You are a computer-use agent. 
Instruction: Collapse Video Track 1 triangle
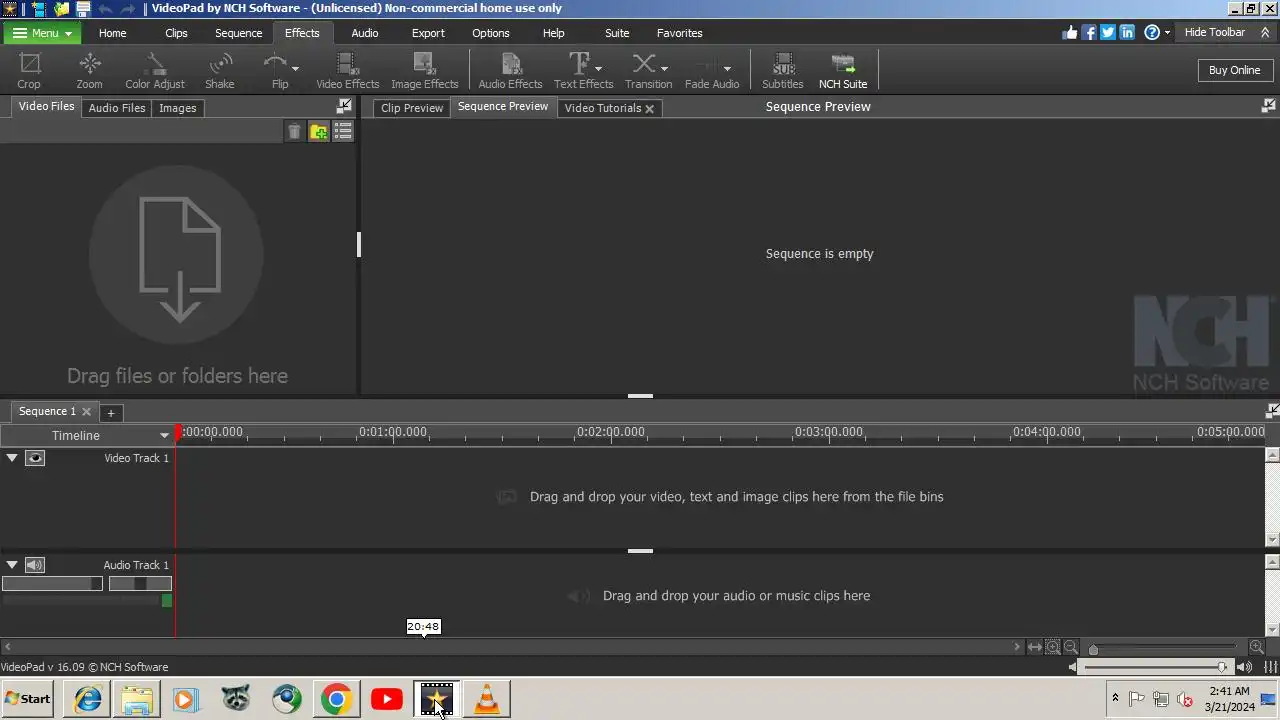pos(12,458)
